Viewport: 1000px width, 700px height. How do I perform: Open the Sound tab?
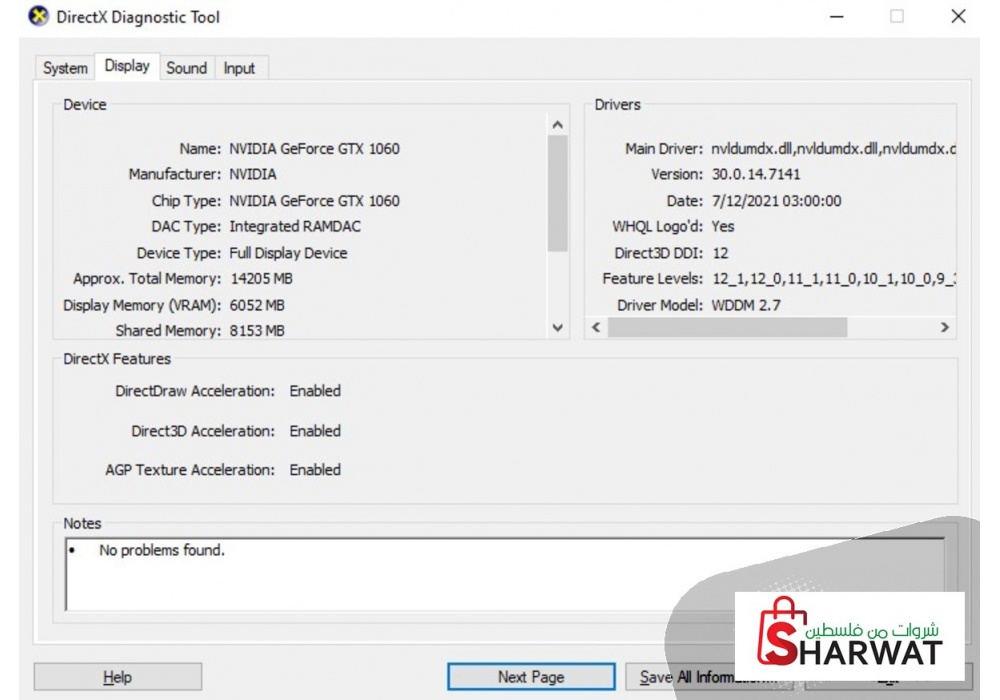[186, 68]
